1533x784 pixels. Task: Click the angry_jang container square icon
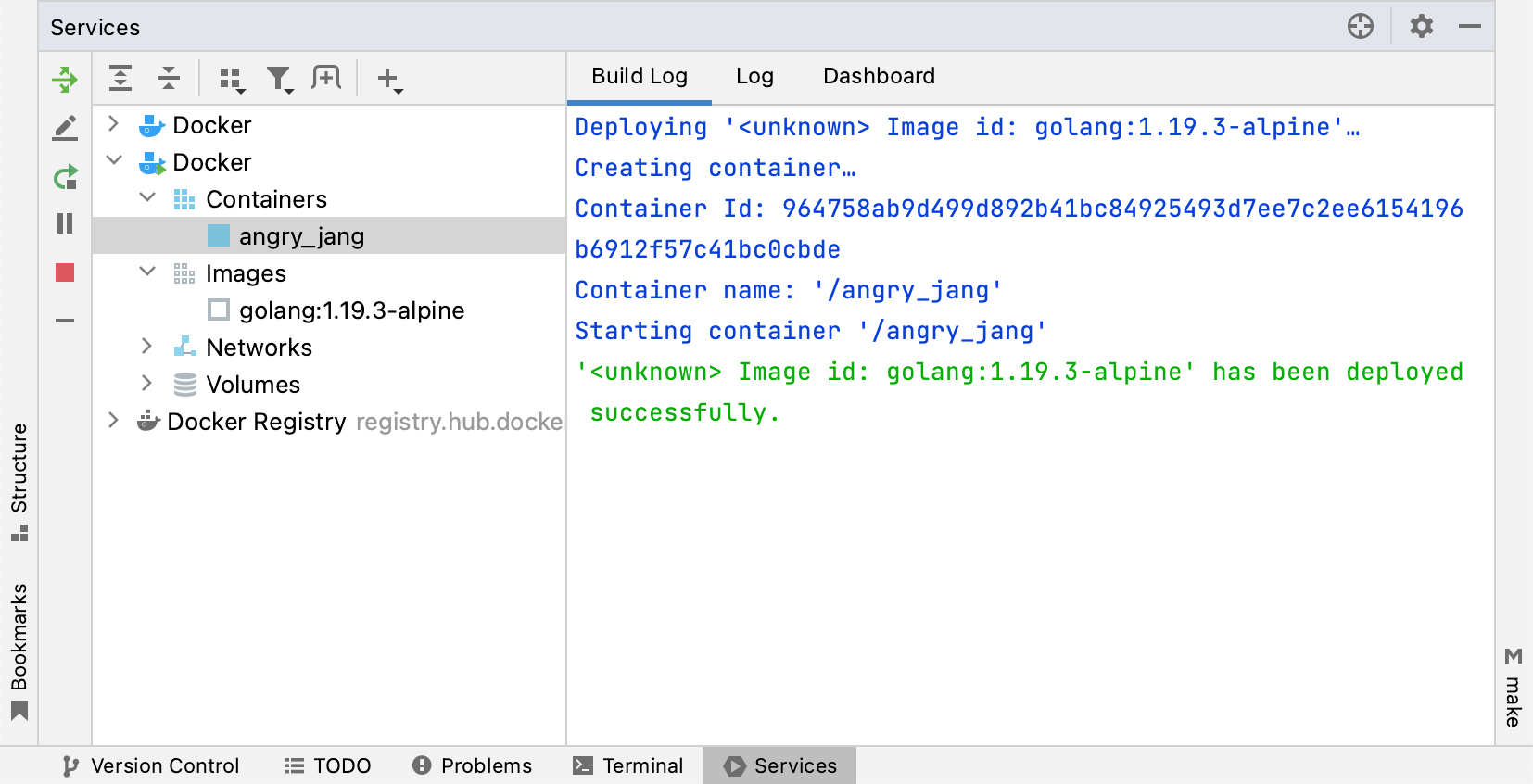[219, 235]
